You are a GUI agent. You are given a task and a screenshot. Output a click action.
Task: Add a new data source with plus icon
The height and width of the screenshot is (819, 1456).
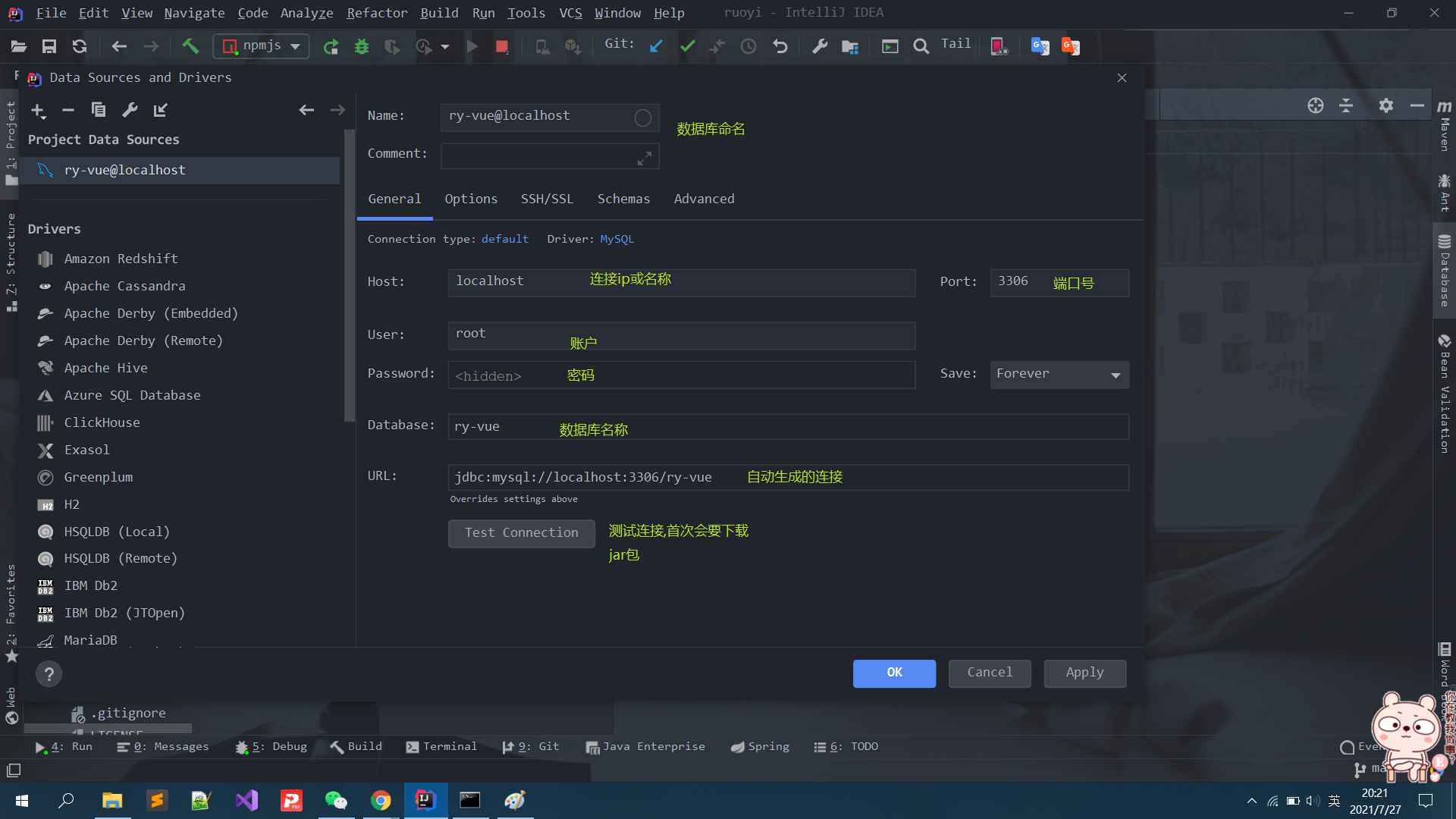point(38,111)
